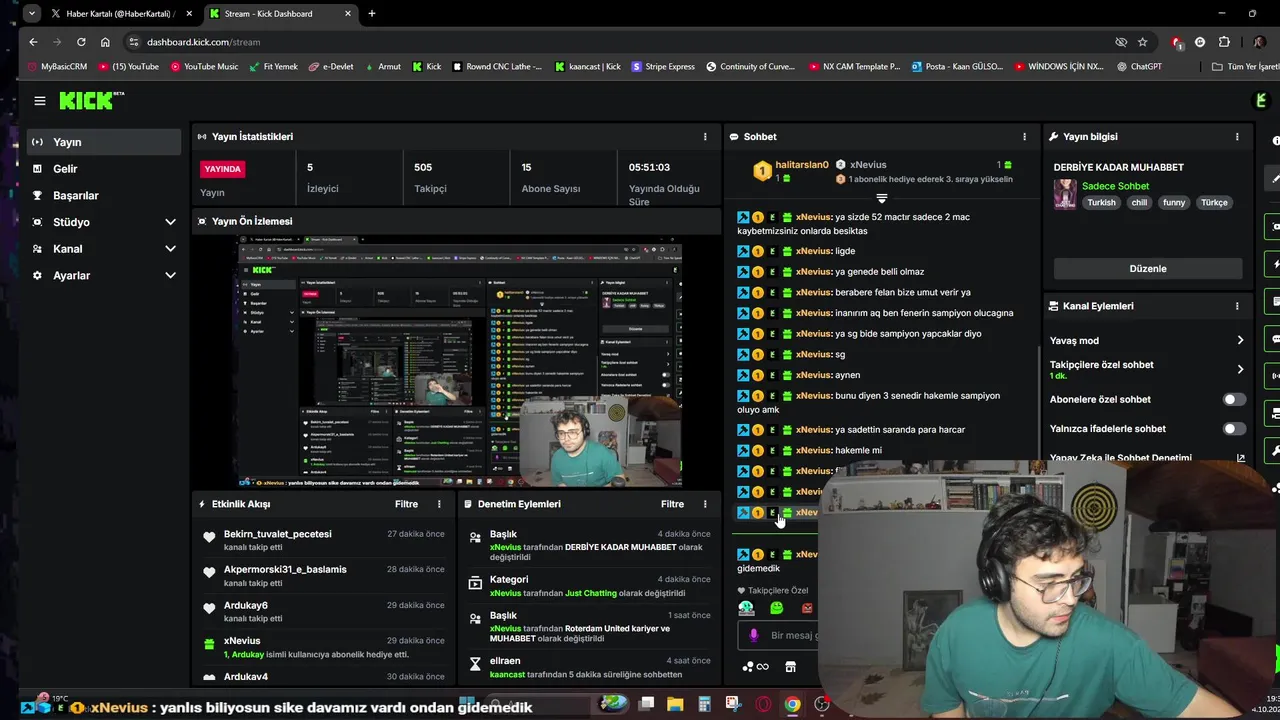Screen dimensions: 1280x720
Task: Open Etkinlik Akışı panel three-dot menu
Action: 439,504
